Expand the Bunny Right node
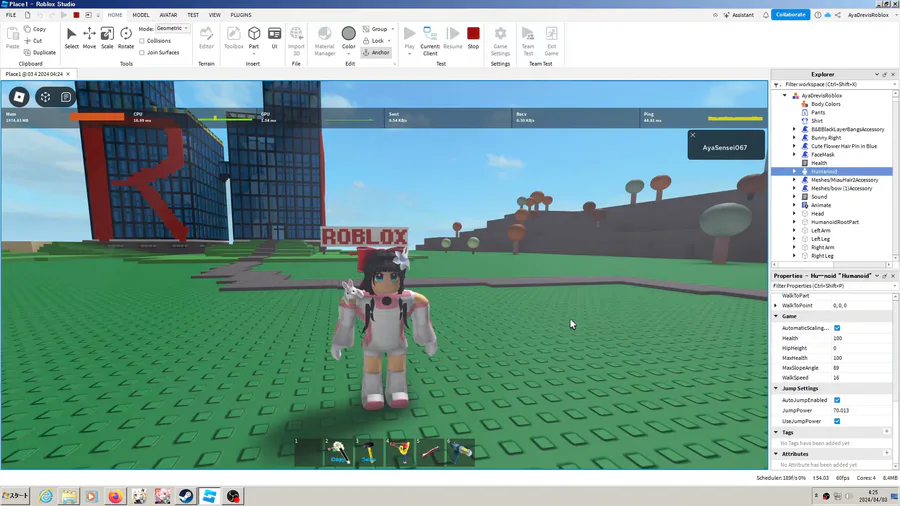Image resolution: width=900 pixels, height=506 pixels. 794,138
